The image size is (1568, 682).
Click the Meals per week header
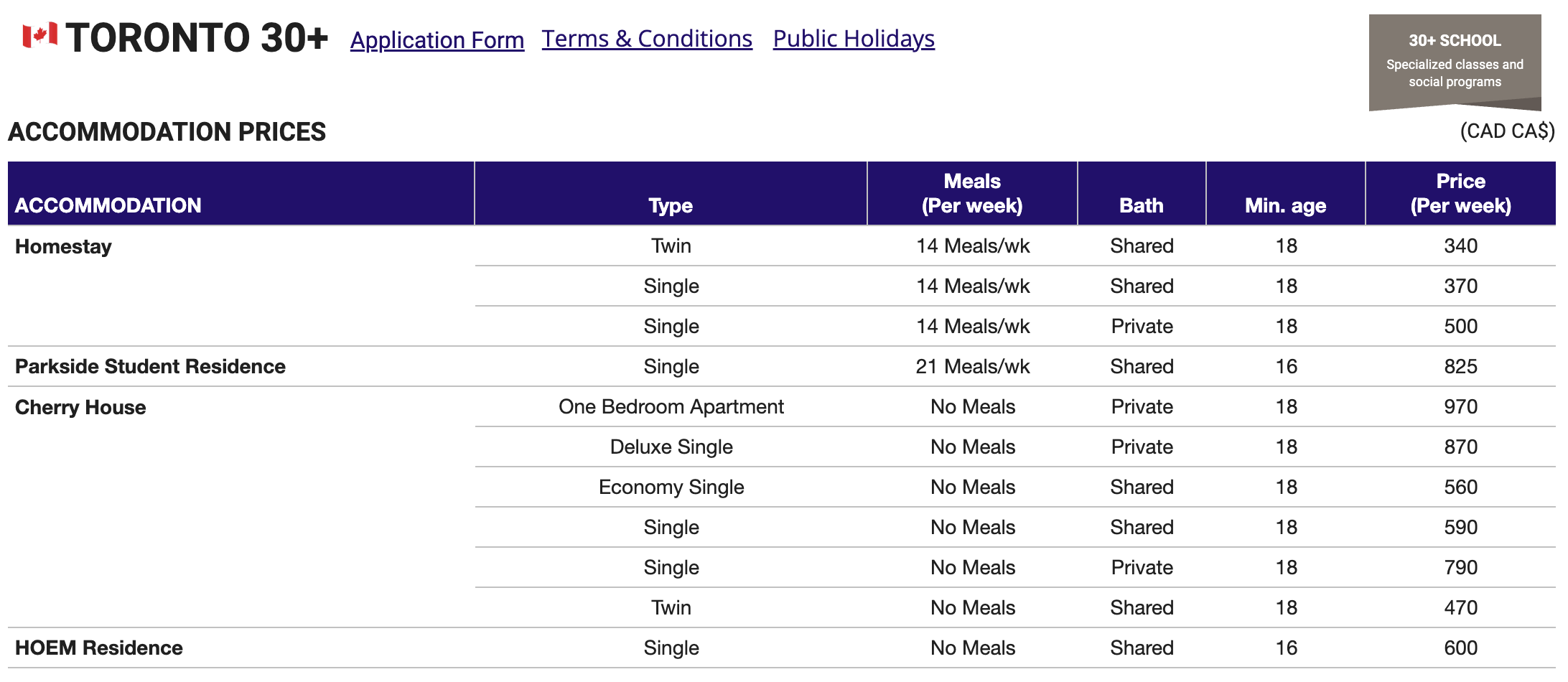(x=971, y=193)
